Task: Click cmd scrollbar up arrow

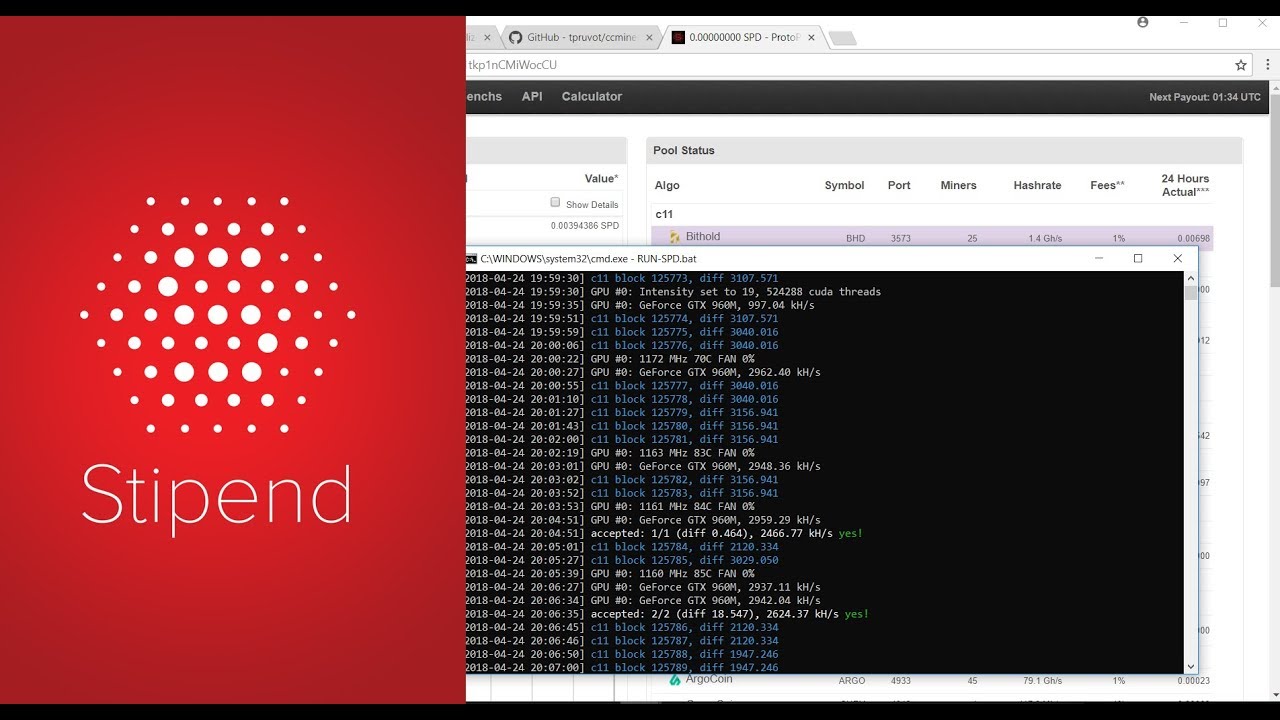Action: pyautogui.click(x=1191, y=279)
